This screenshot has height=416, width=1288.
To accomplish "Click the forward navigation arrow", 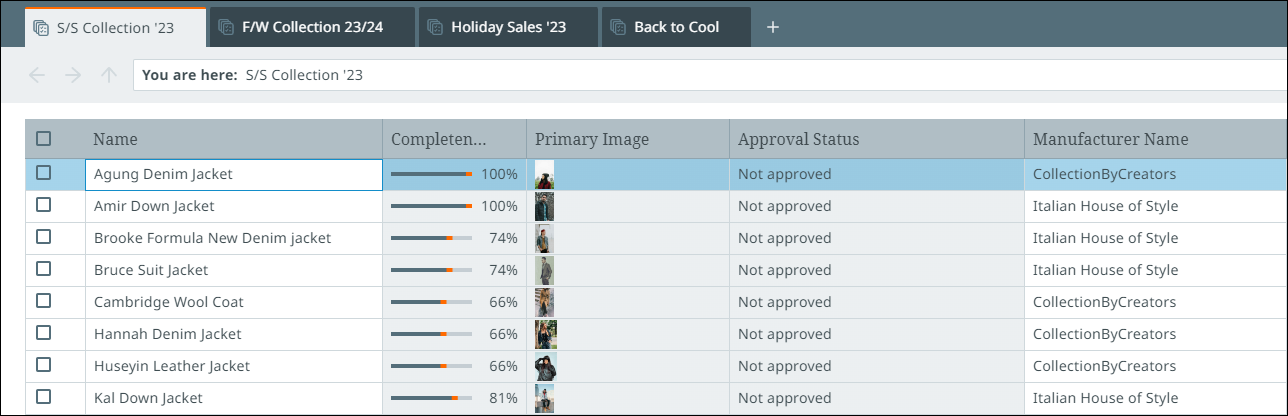I will coord(73,75).
